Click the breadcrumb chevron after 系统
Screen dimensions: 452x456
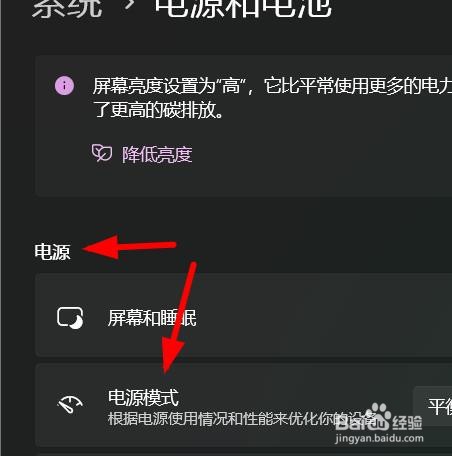129,5
